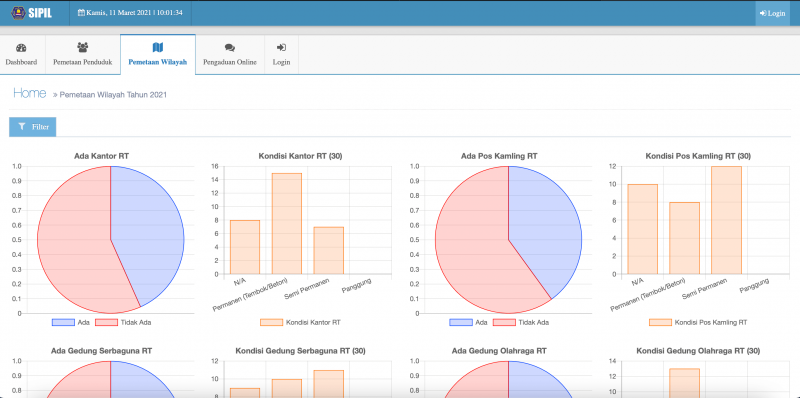Toggle Ada legend in Ada Pos Kamling RT chart
The width and height of the screenshot is (800, 398).
click(468, 322)
